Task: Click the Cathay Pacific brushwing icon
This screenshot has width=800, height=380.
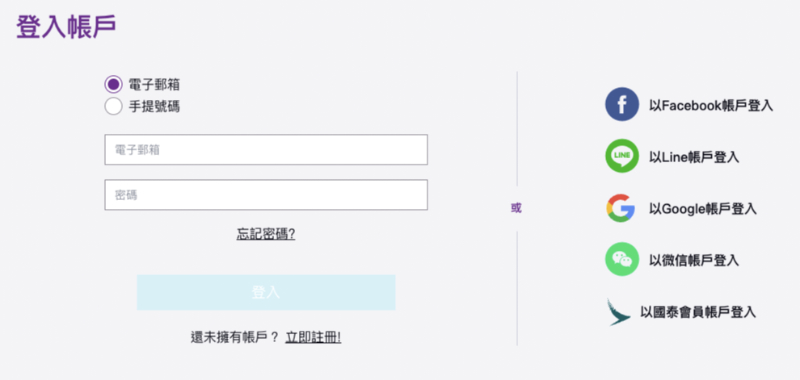Action: [618, 312]
